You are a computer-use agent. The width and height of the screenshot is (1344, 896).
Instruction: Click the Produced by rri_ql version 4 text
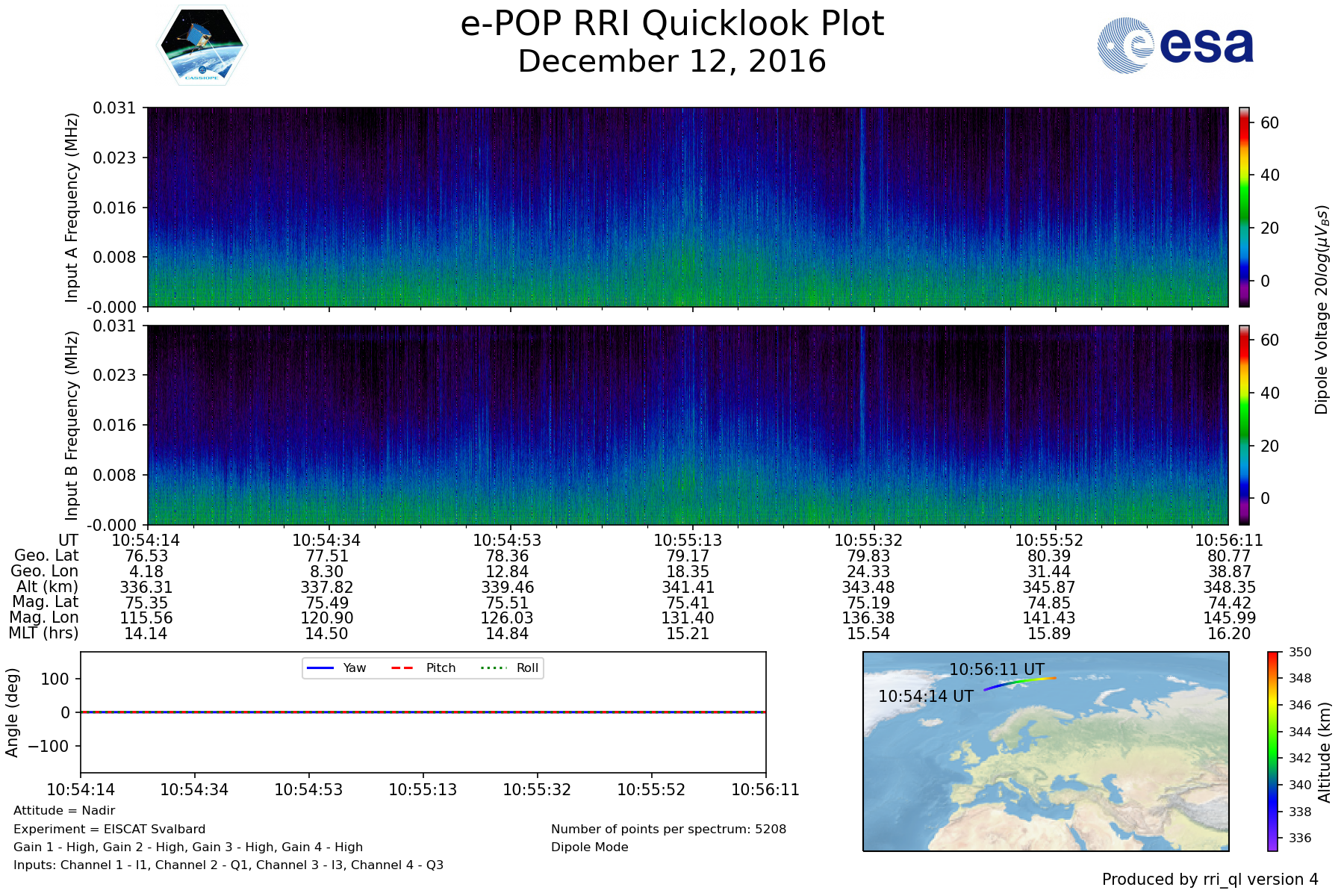point(1210,880)
